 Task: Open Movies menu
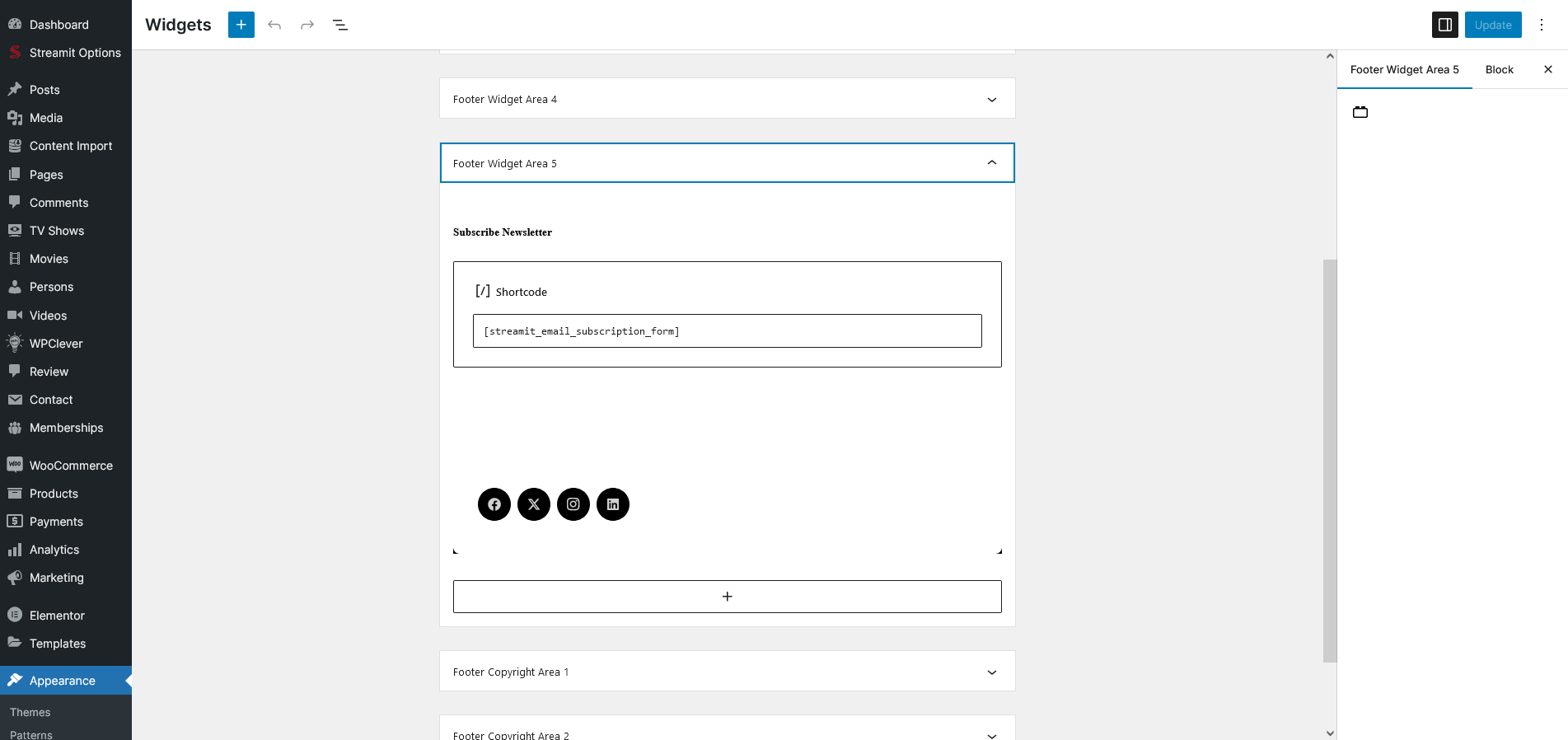[x=66, y=259]
